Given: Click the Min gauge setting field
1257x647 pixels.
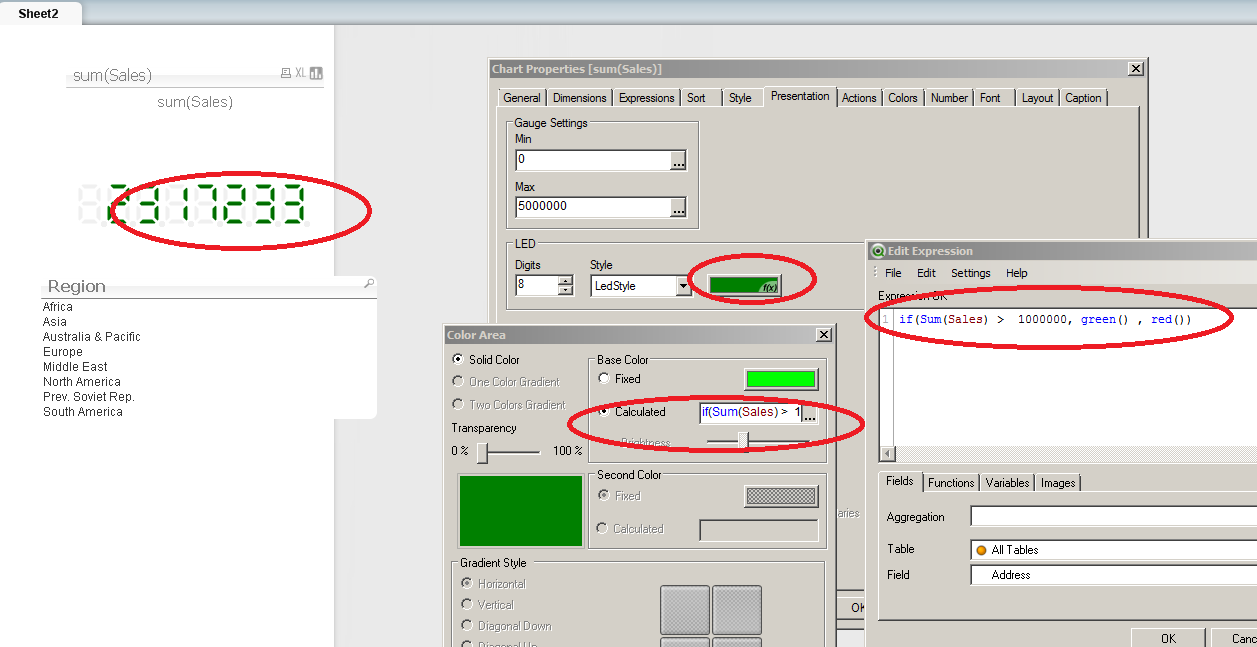Looking at the screenshot, I should pos(593,160).
